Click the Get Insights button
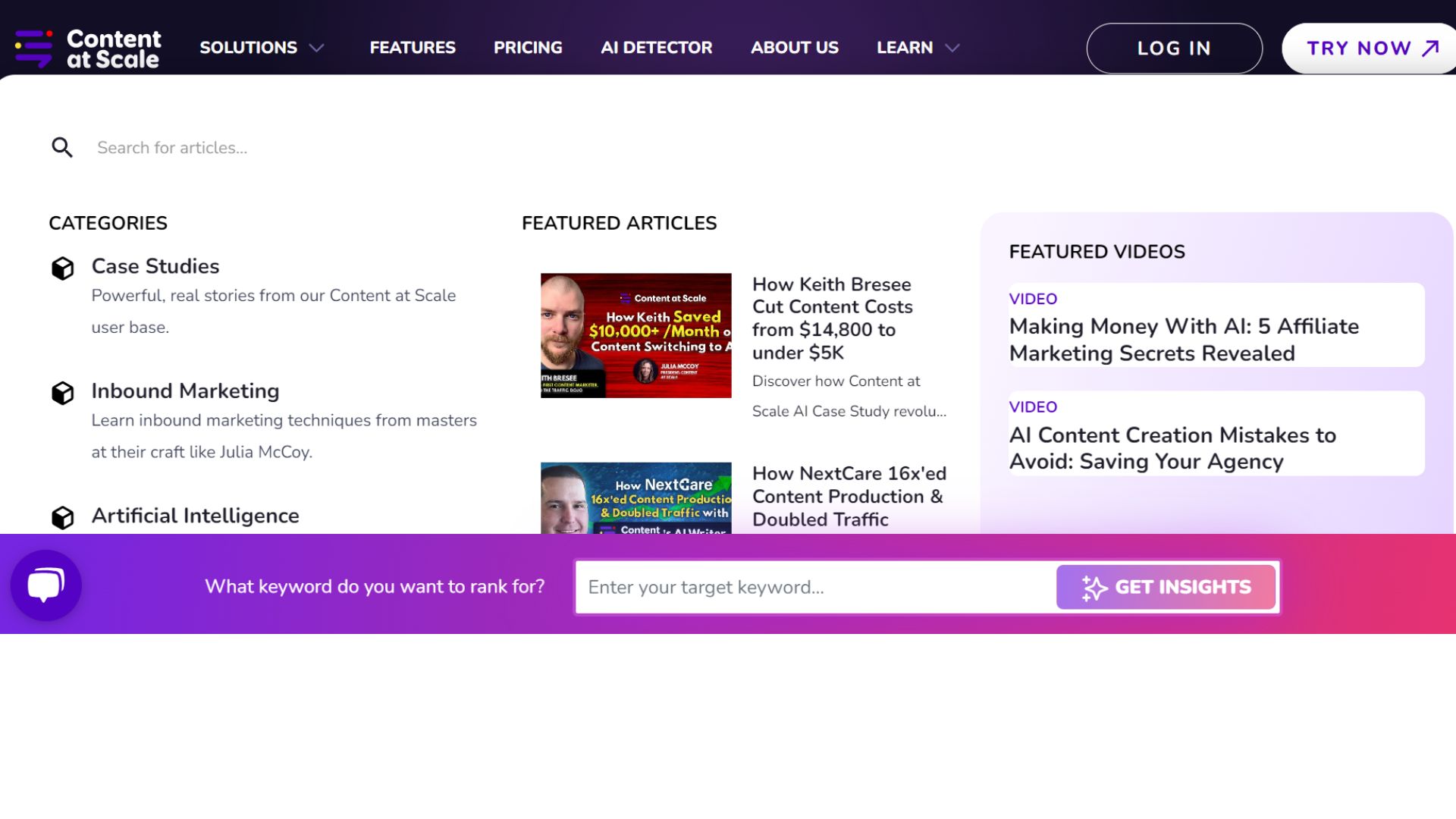Screen dimensions: 1456x819 click(1166, 587)
